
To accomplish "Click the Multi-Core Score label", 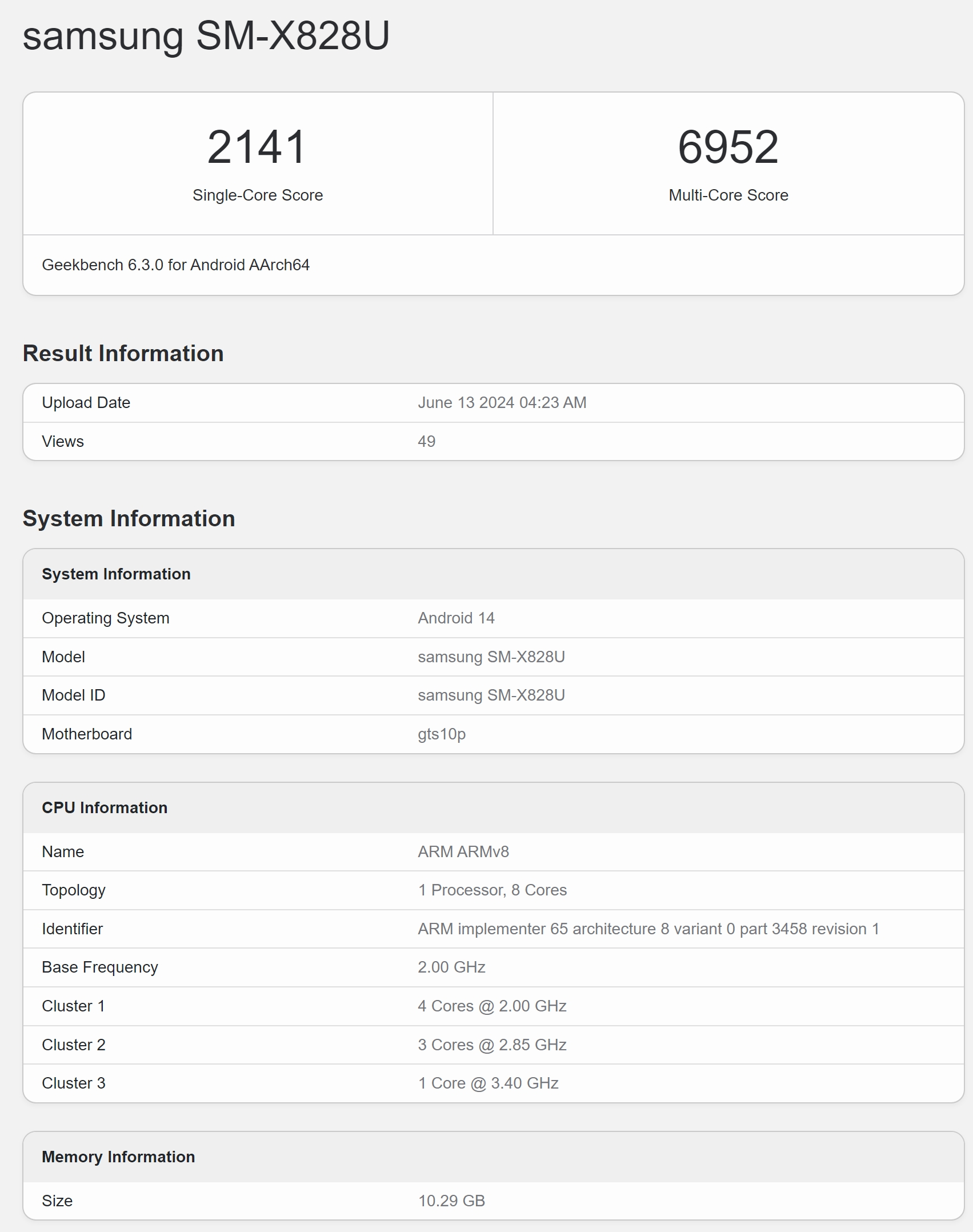I will pyautogui.click(x=728, y=195).
